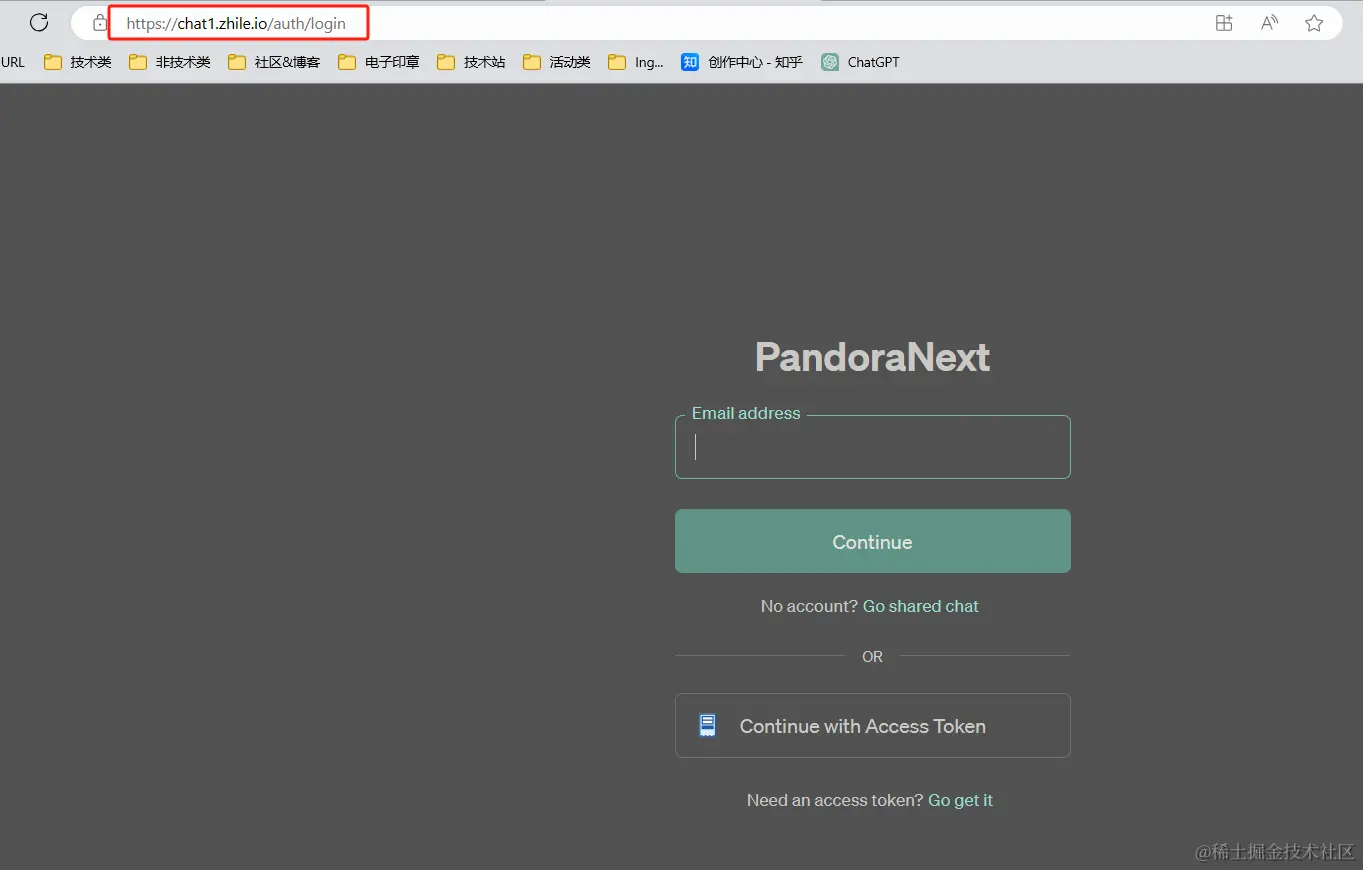Click the Email address input field

pos(873,447)
